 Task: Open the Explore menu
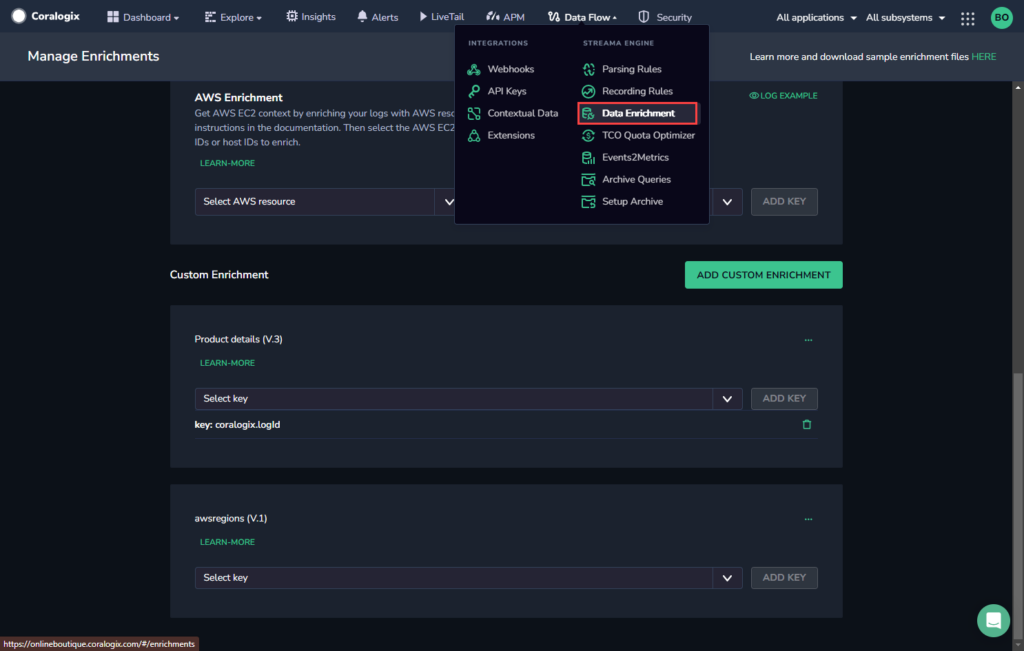(x=233, y=17)
